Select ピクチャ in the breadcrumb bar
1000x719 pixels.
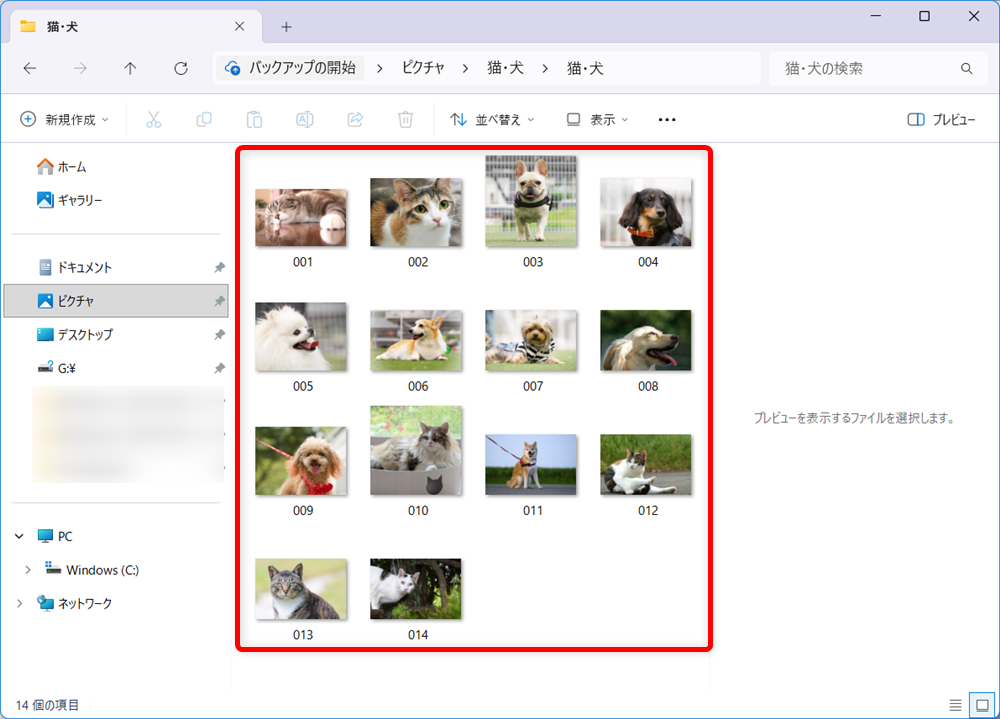click(424, 68)
